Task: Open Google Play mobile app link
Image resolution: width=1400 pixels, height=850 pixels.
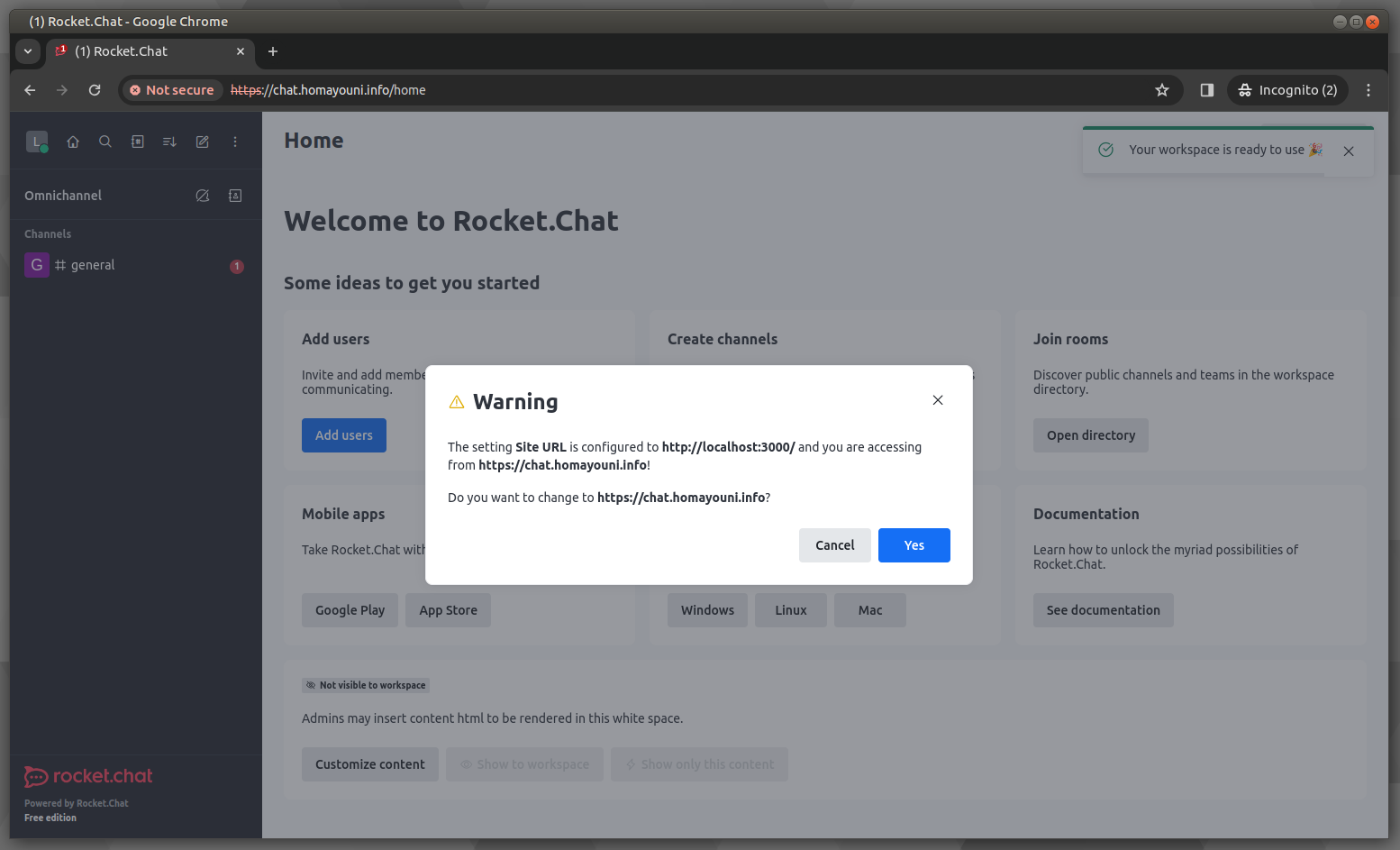Action: click(350, 610)
